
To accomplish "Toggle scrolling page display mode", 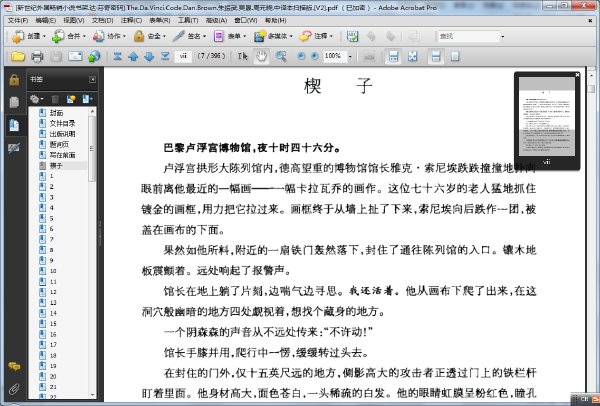I will pyautogui.click(x=393, y=57).
